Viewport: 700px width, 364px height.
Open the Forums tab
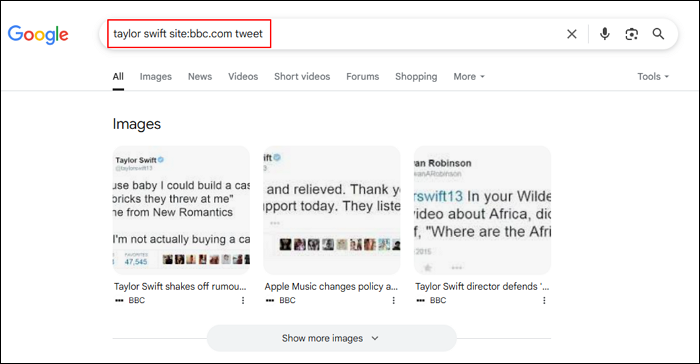(x=362, y=76)
